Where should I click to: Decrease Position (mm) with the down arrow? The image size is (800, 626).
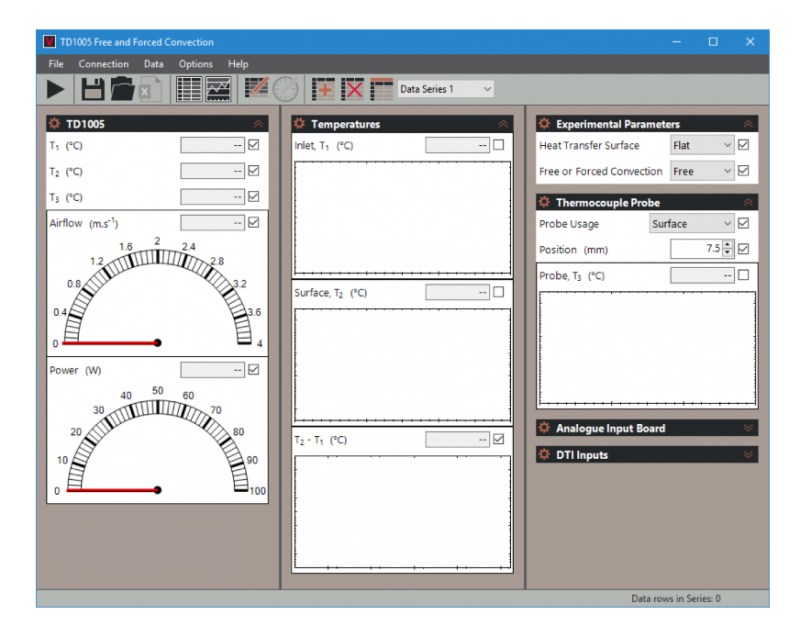(x=728, y=253)
